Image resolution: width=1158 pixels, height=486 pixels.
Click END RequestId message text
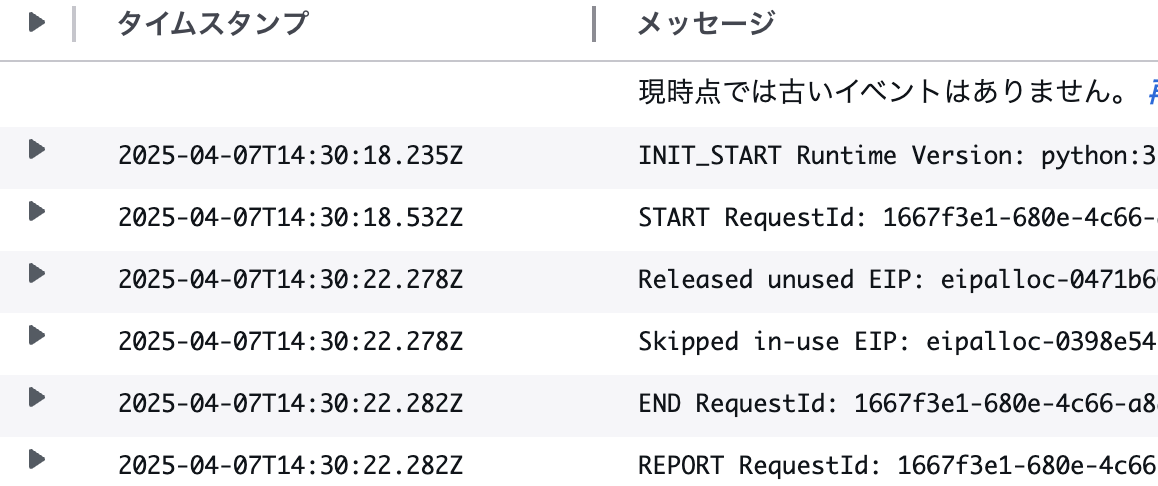(898, 404)
